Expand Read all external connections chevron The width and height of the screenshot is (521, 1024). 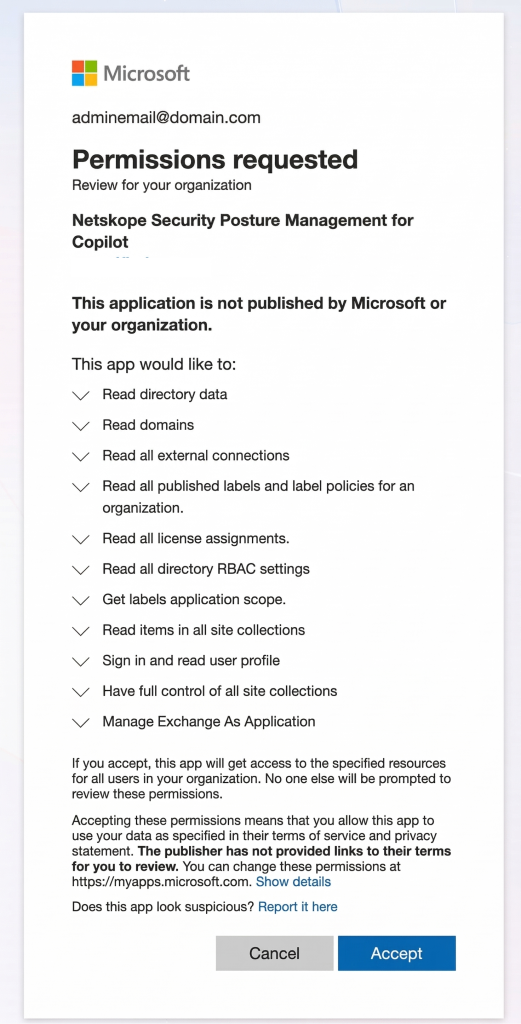(x=80, y=456)
